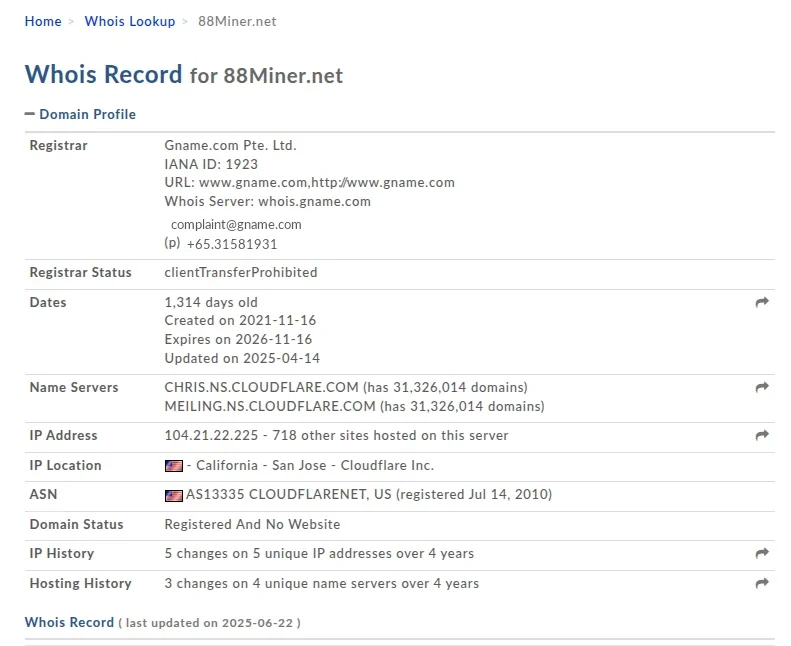
Task: Click the Whois Record section heading at the bottom
Action: pyautogui.click(x=69, y=622)
